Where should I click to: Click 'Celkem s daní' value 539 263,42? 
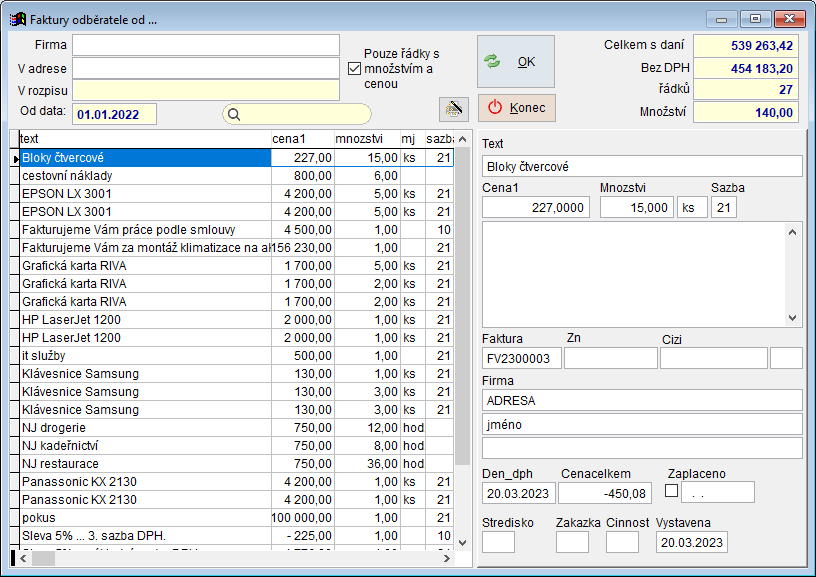(746, 45)
